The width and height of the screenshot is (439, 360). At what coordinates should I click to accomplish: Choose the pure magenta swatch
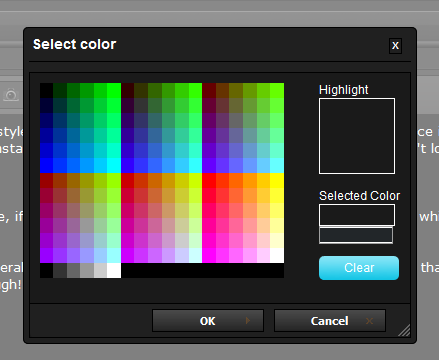click(x=209, y=255)
